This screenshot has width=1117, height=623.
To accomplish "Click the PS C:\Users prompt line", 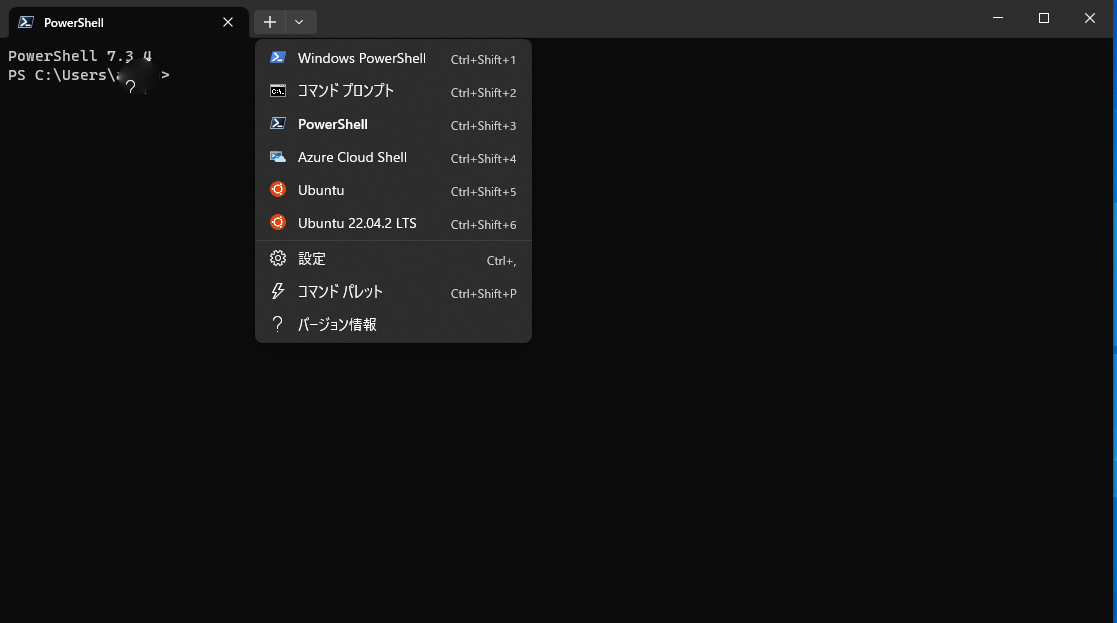I will point(88,75).
